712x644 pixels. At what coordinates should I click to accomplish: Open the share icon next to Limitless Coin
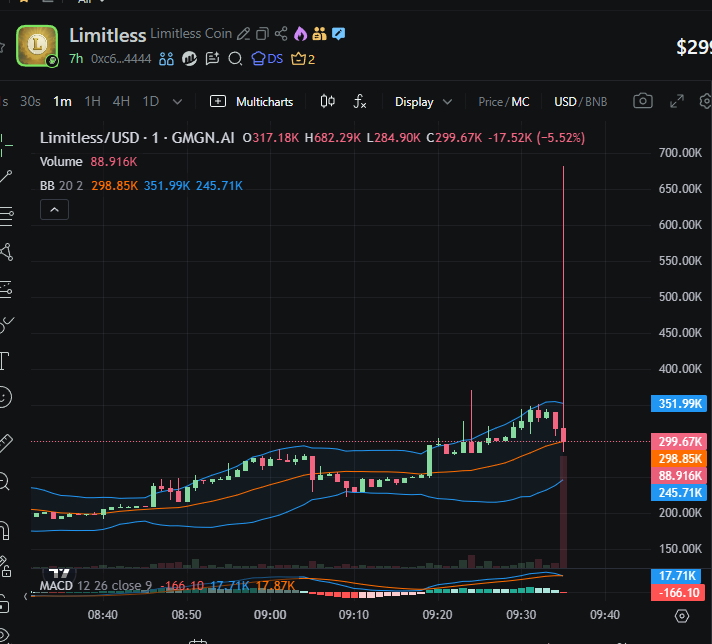(x=281, y=34)
